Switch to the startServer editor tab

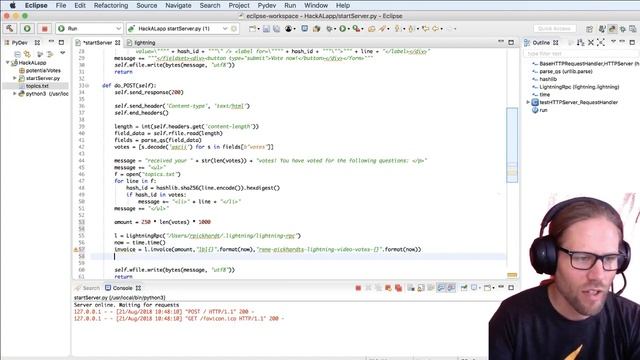tap(97, 42)
